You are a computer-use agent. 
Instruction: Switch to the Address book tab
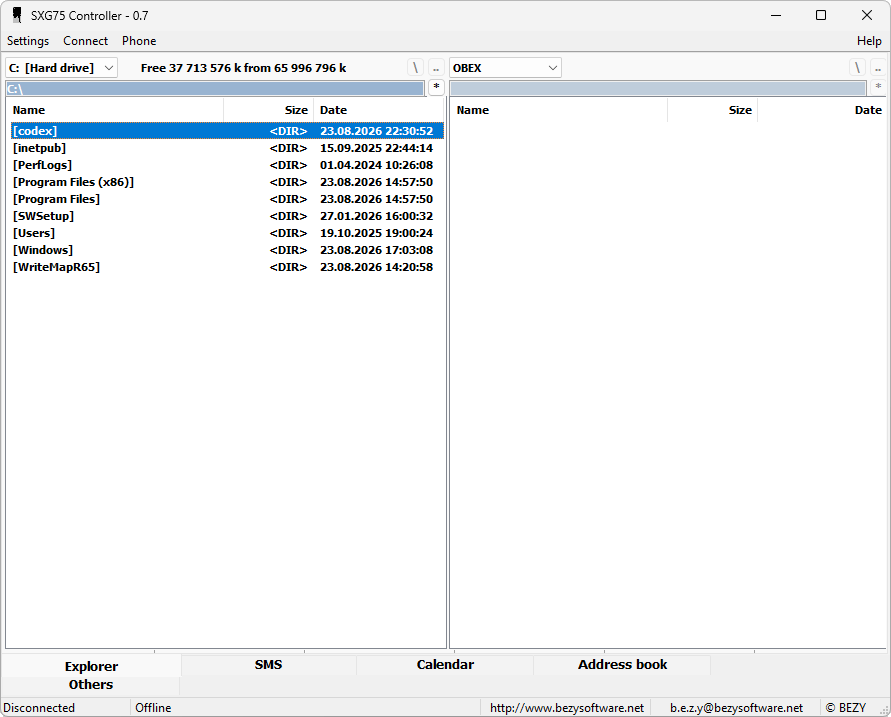point(622,664)
